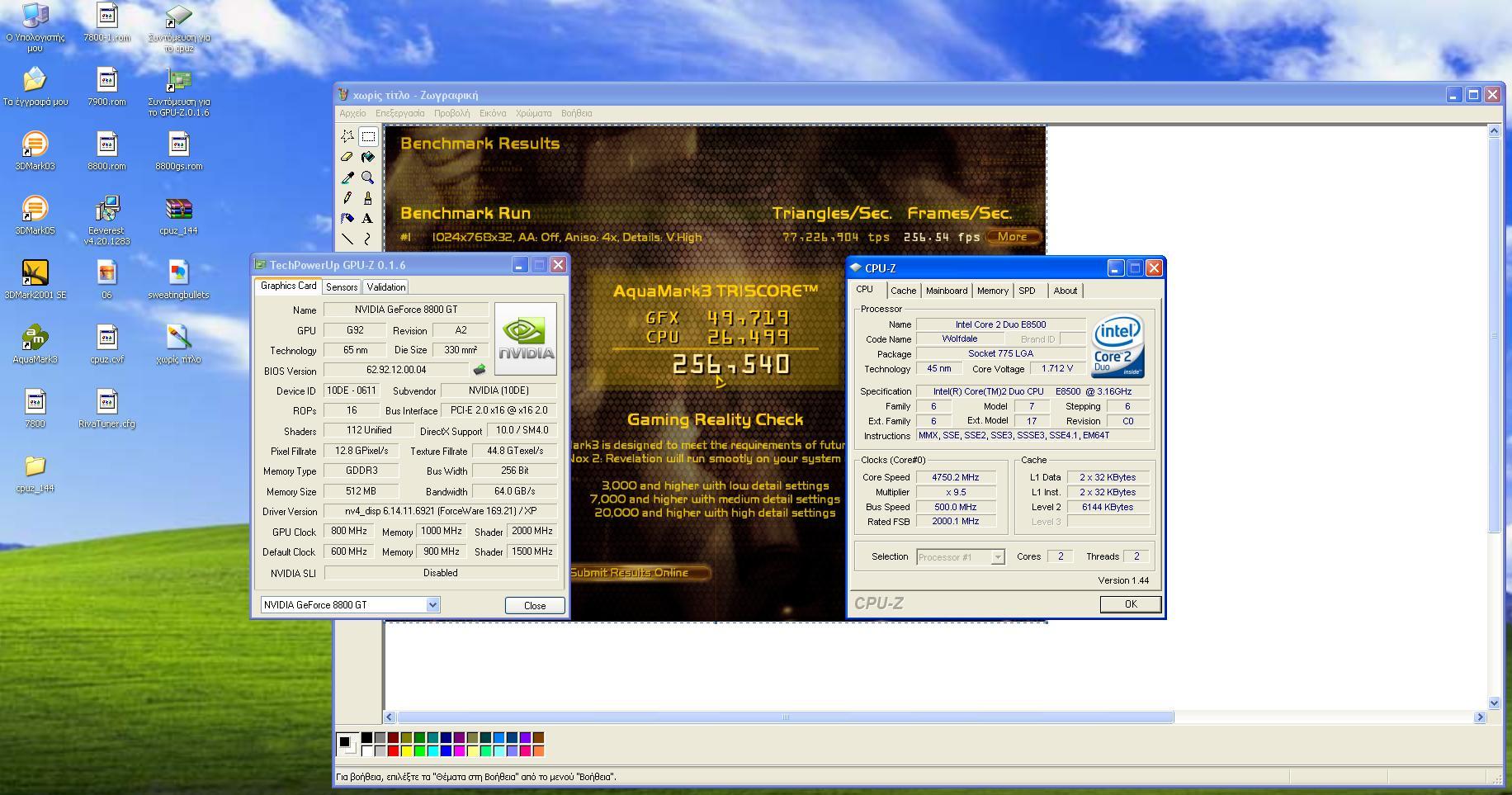This screenshot has width=1512, height=795.
Task: Select the Airbrush spray can tool
Action: click(x=347, y=219)
